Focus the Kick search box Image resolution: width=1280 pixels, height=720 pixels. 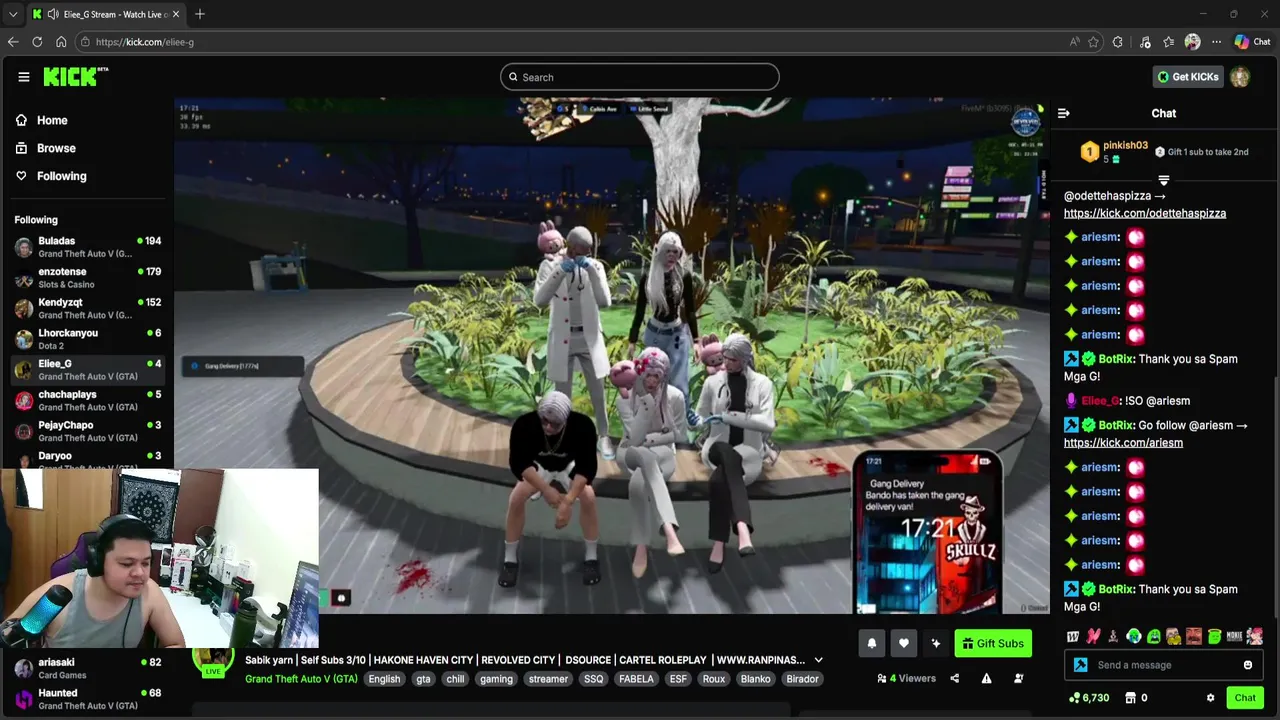point(640,77)
